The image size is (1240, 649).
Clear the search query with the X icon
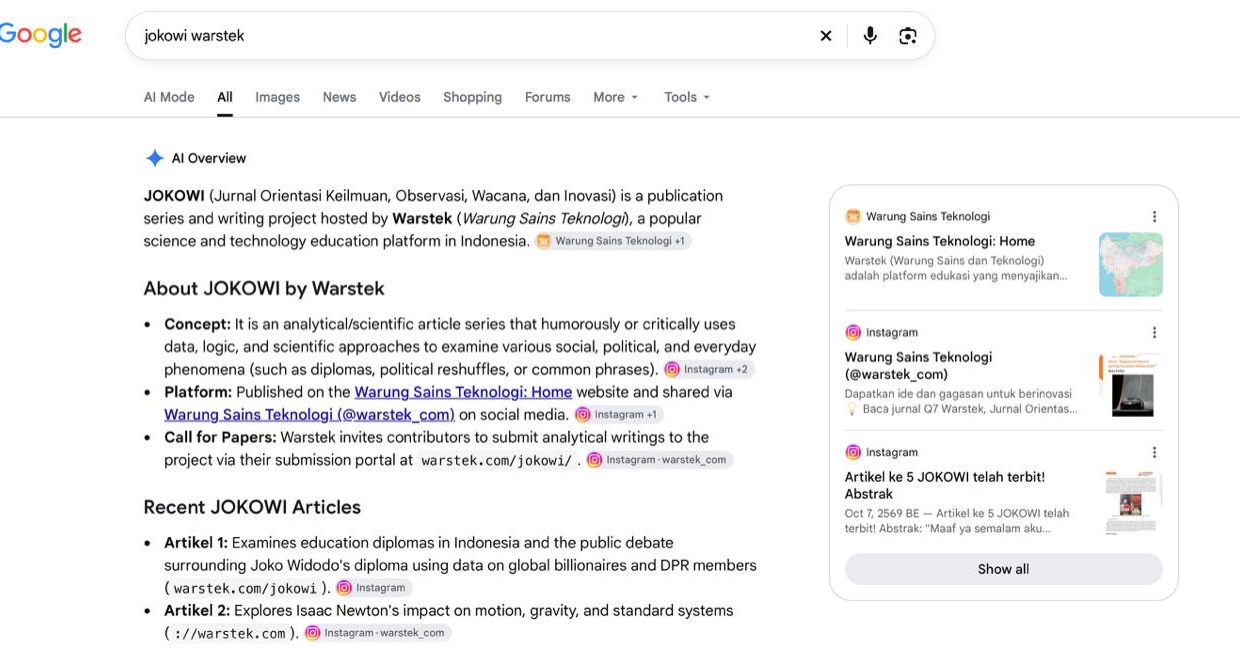826,36
